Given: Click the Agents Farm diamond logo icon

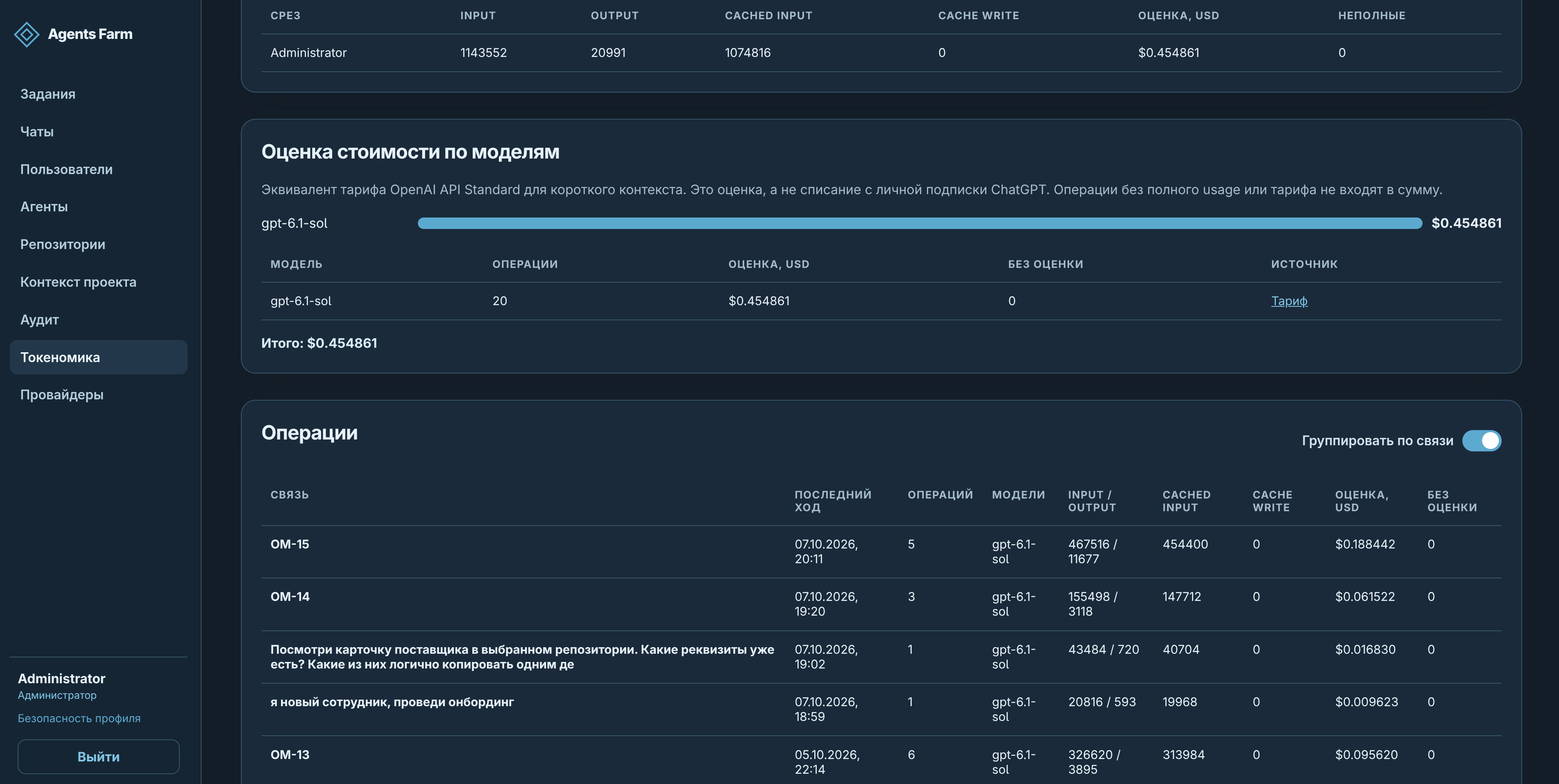Looking at the screenshot, I should pyautogui.click(x=27, y=34).
